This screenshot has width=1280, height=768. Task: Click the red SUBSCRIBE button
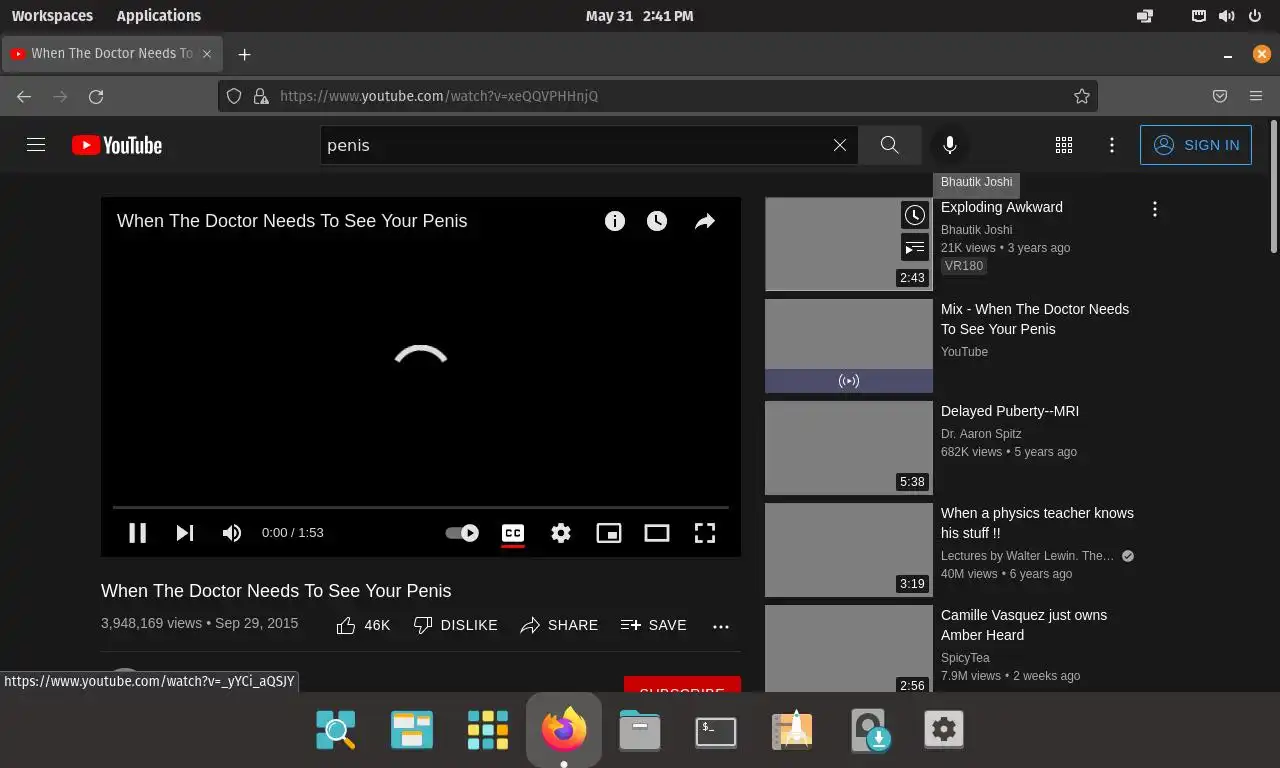point(682,684)
